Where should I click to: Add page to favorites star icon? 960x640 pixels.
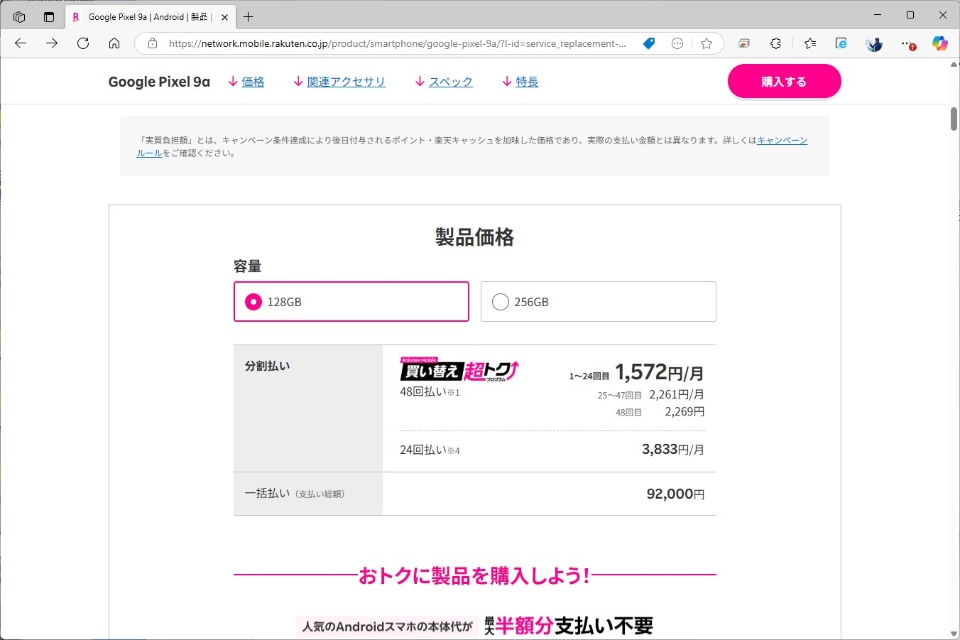[x=707, y=43]
